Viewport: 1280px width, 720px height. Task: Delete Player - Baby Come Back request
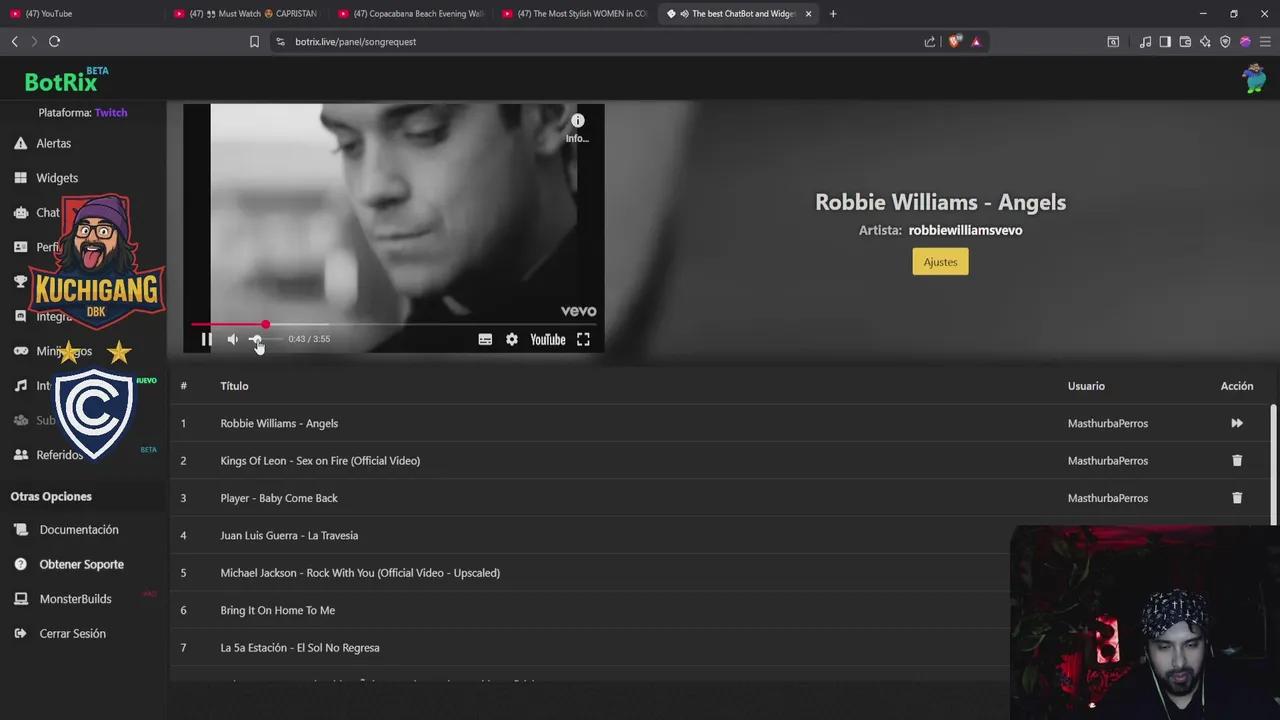1237,498
